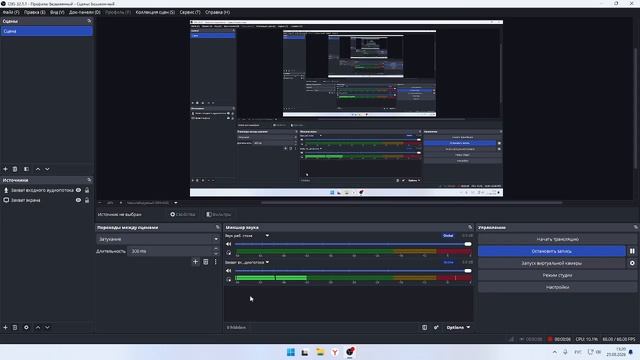Open source Filters button below preview

tap(218, 214)
